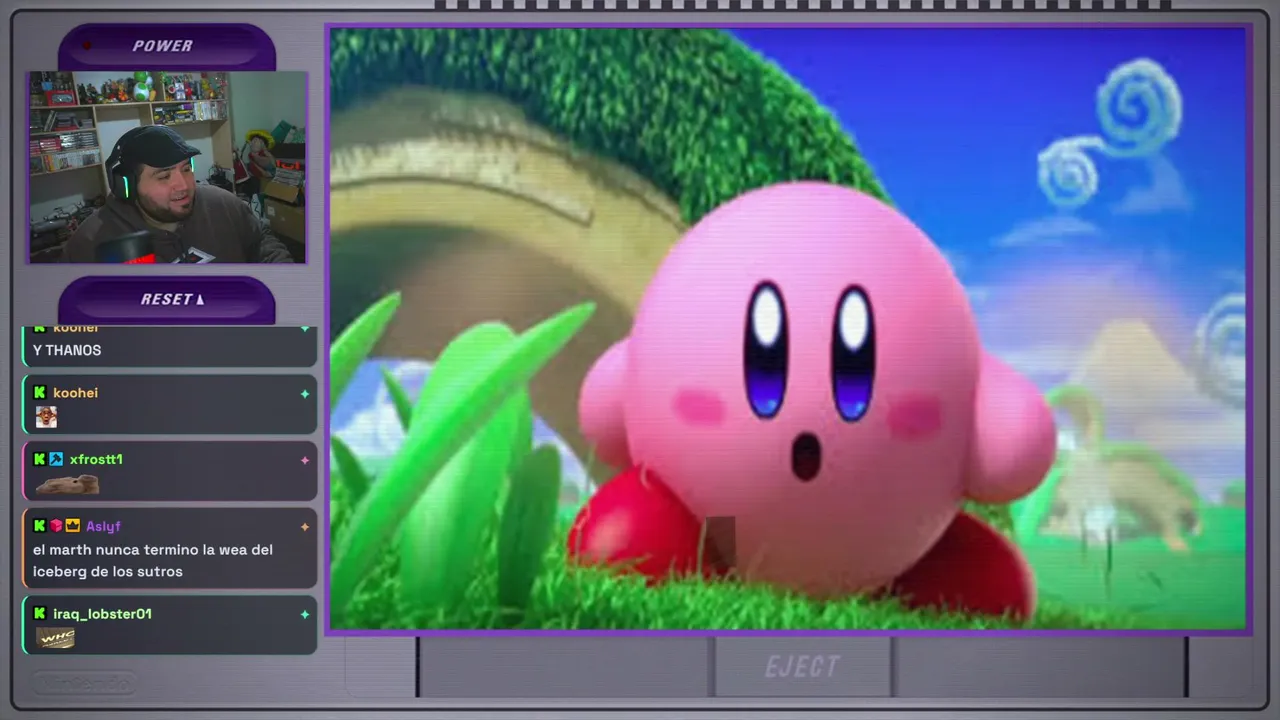Select Aslyf's message "el marth nunca termino"
Image resolution: width=1280 pixels, height=720 pixels.
[x=153, y=560]
